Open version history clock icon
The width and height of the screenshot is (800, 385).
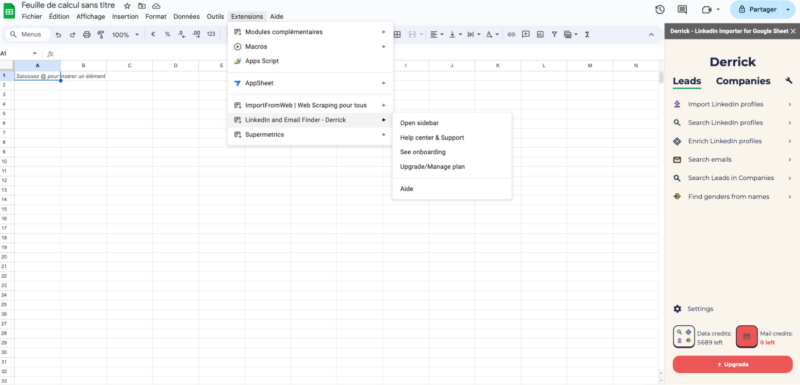point(660,10)
